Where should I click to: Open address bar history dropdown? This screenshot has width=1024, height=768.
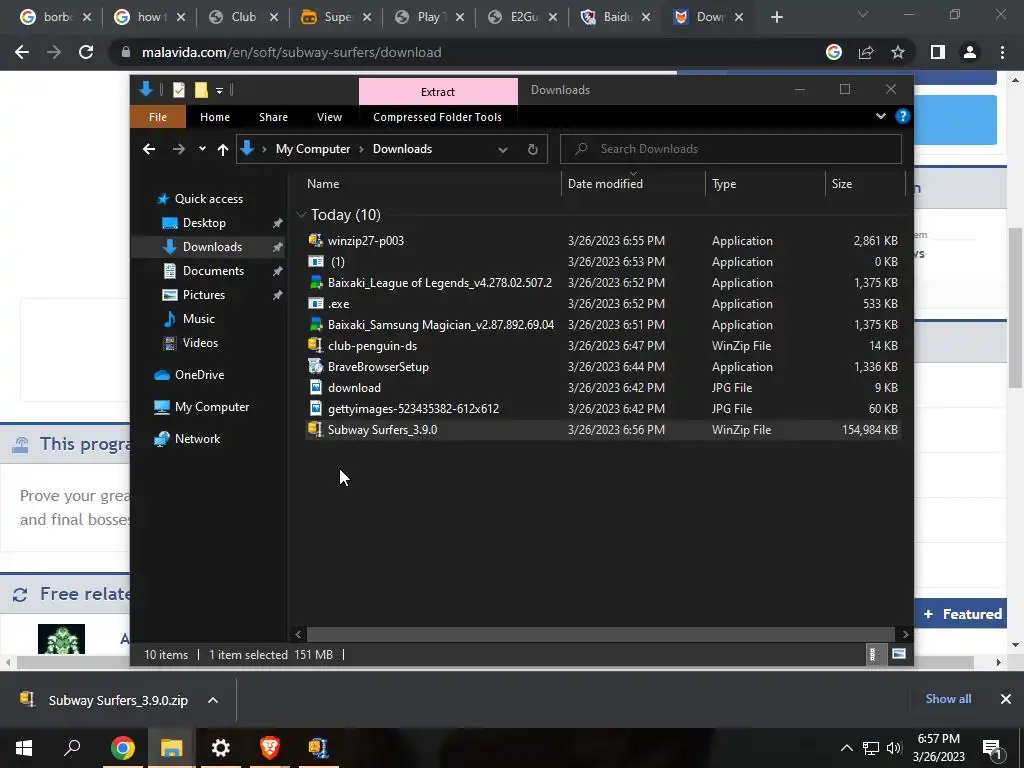coord(503,150)
